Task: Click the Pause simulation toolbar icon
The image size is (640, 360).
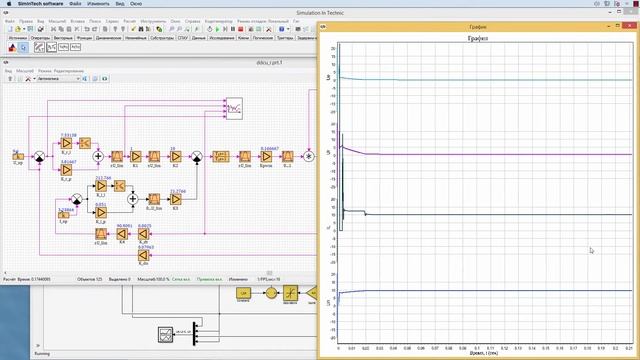Action: (233, 29)
